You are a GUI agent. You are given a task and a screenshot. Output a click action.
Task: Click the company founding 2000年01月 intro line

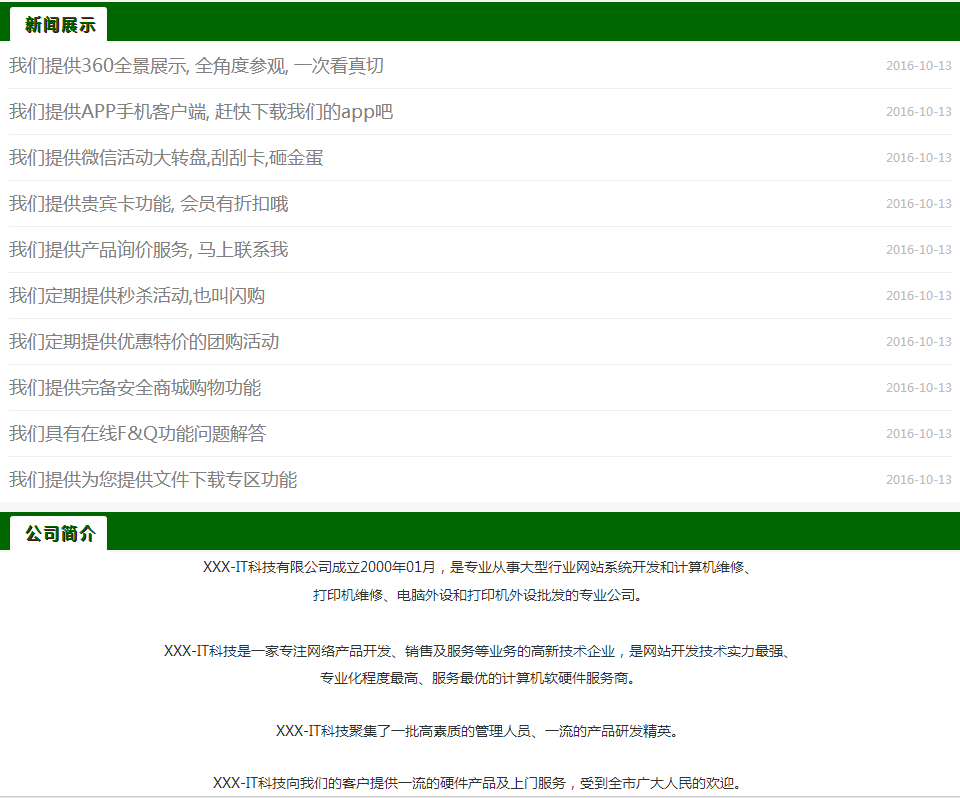click(478, 568)
